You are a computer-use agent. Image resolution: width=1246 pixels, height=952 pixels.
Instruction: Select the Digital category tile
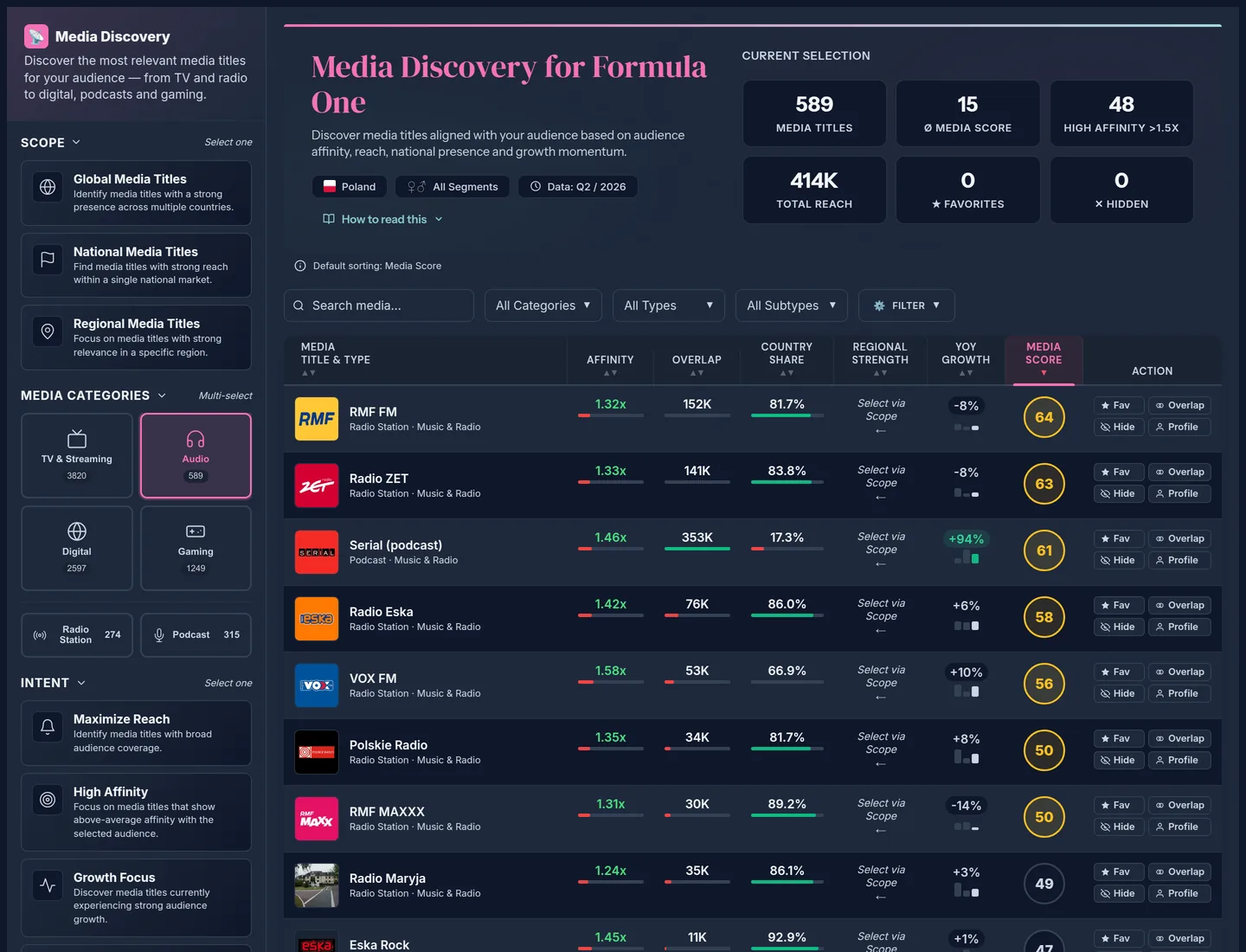click(77, 548)
